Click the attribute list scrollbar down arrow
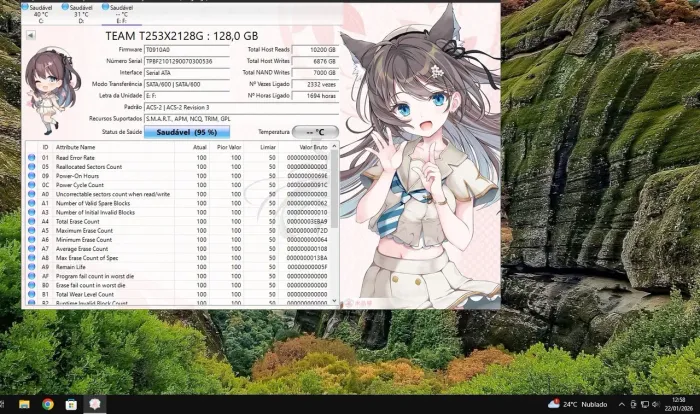This screenshot has height=414, width=700. pyautogui.click(x=334, y=301)
